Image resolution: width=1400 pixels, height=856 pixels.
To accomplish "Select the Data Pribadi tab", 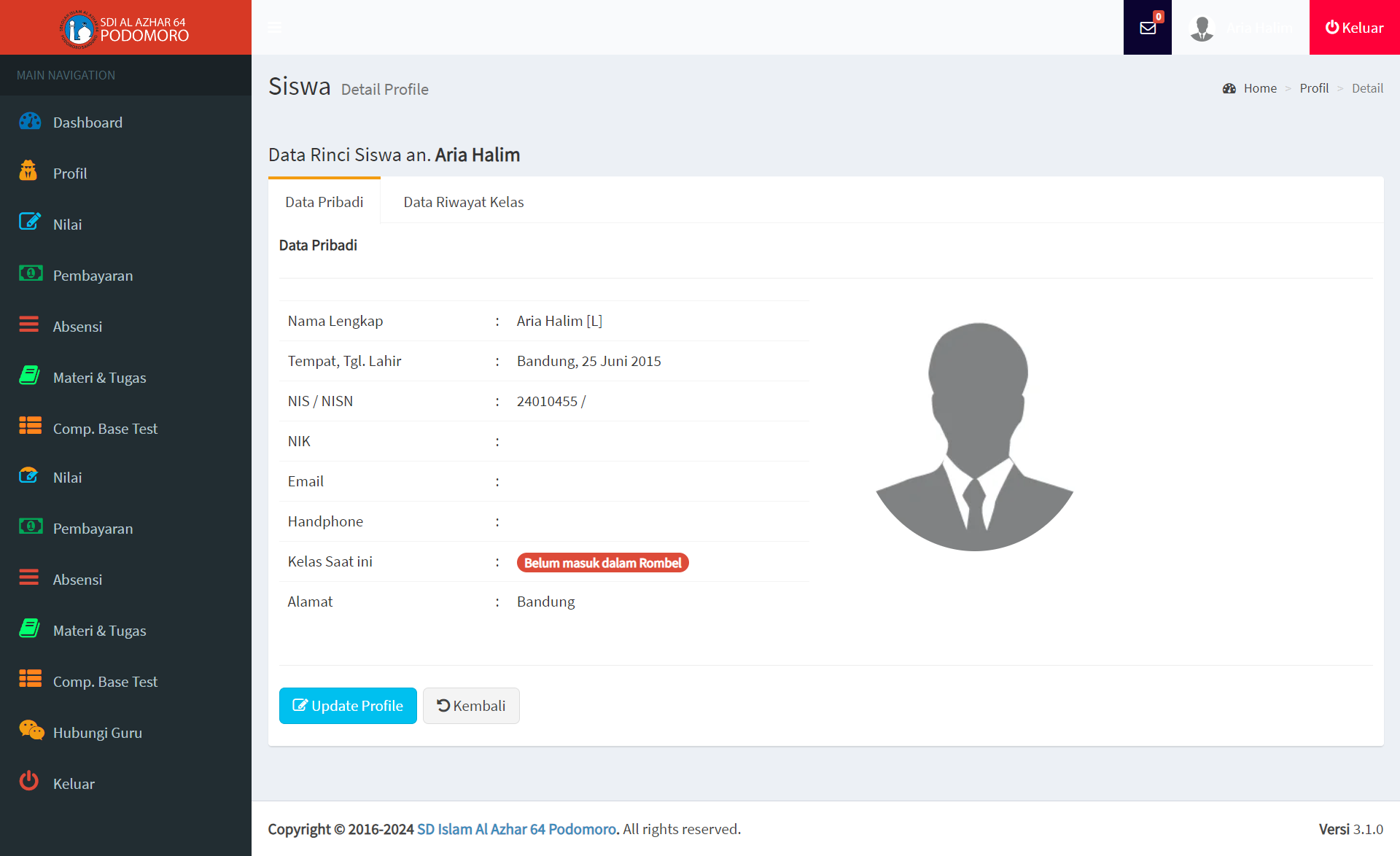I will (x=324, y=202).
